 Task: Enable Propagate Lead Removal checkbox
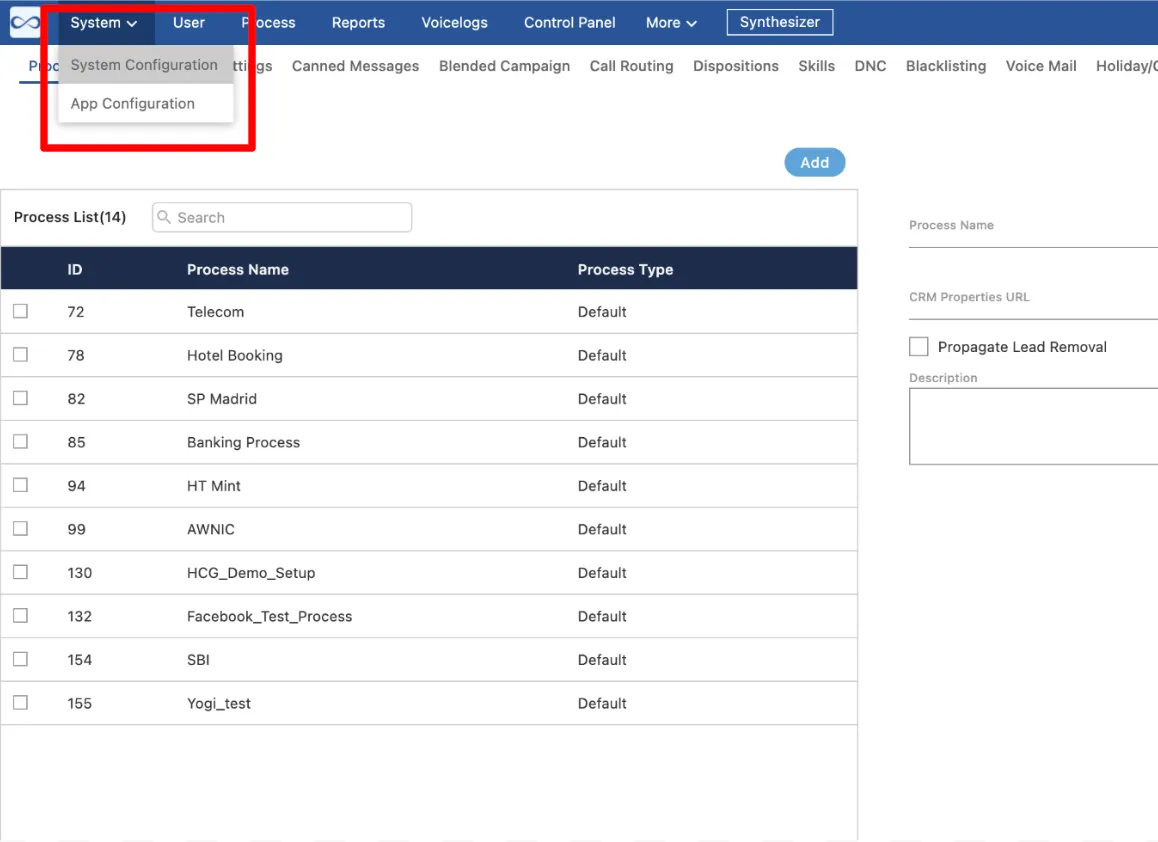(x=919, y=346)
